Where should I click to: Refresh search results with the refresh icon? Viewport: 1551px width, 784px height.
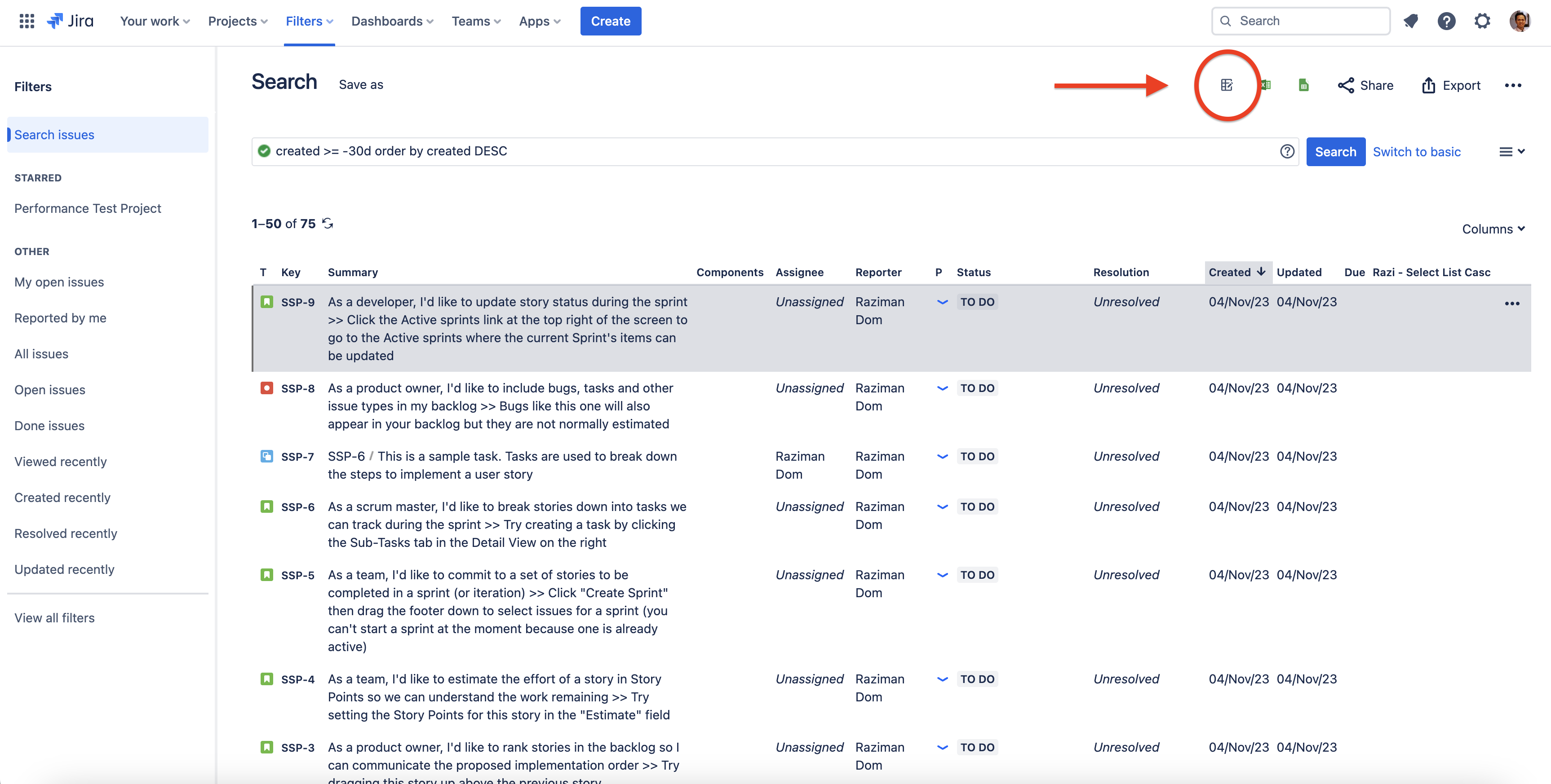tap(328, 223)
